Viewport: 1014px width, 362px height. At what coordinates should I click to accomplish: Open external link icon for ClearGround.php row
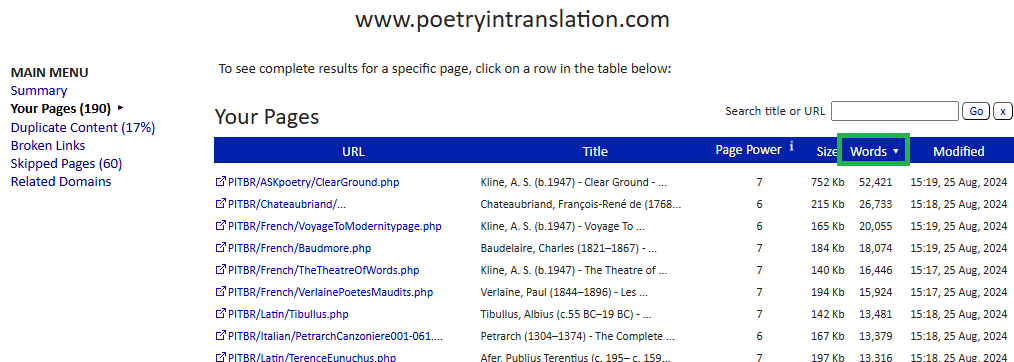click(x=221, y=182)
